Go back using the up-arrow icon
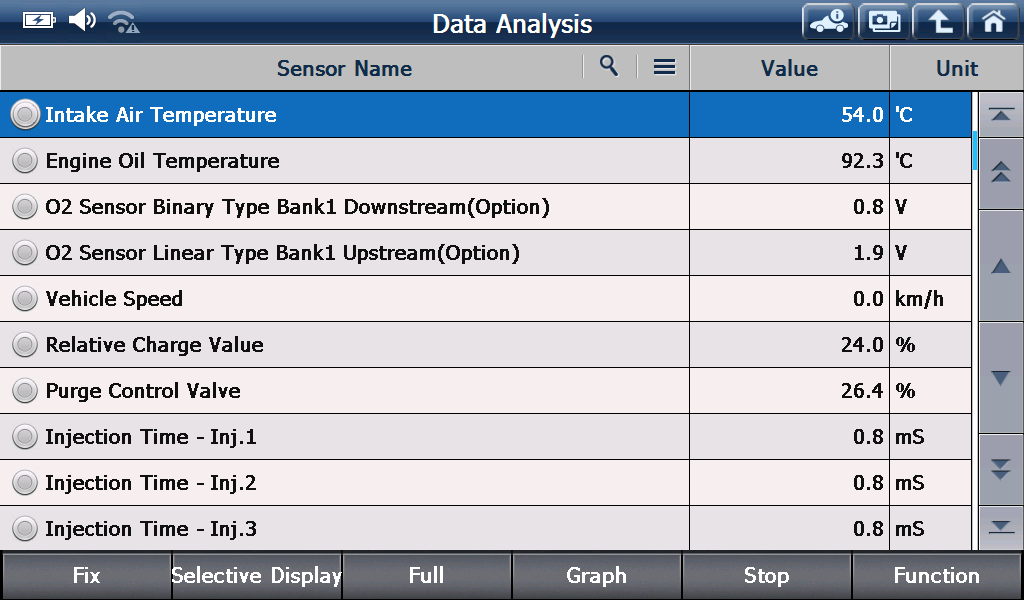This screenshot has width=1024, height=600. (939, 22)
